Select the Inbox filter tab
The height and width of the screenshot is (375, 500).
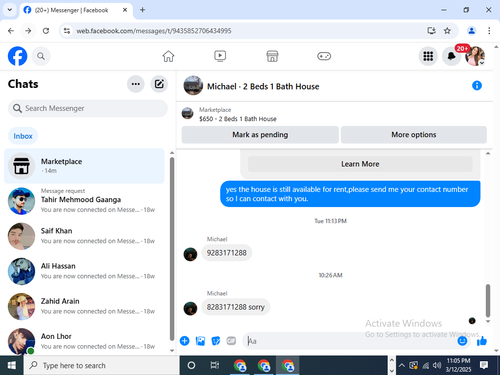click(x=23, y=136)
